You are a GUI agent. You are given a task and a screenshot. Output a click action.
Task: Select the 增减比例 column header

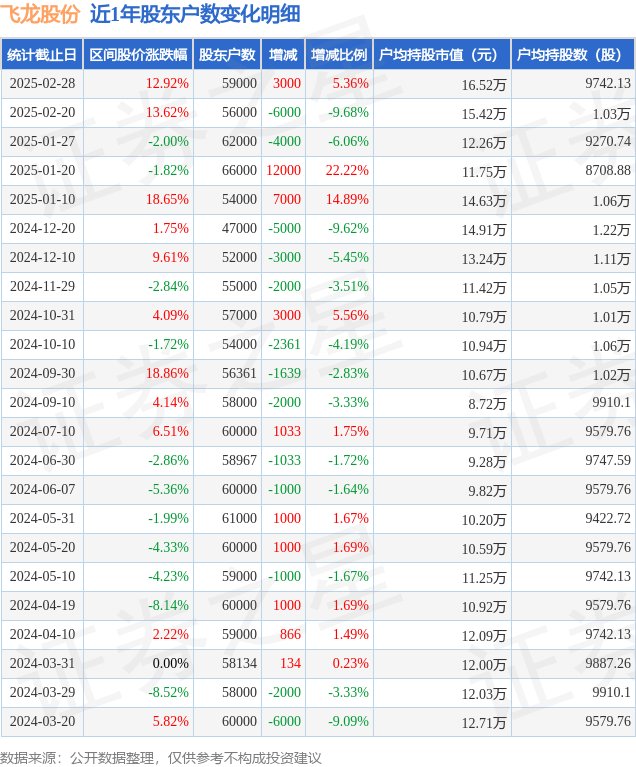[x=339, y=55]
